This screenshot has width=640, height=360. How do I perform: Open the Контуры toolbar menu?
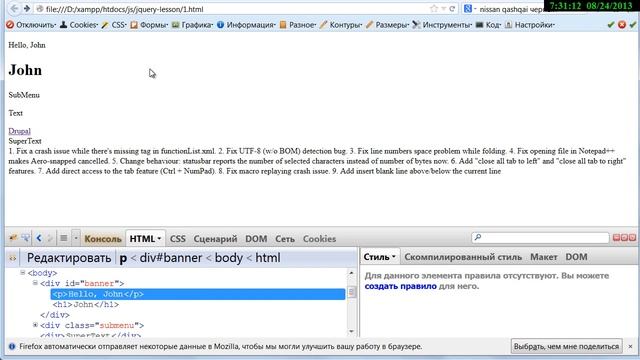(341, 25)
